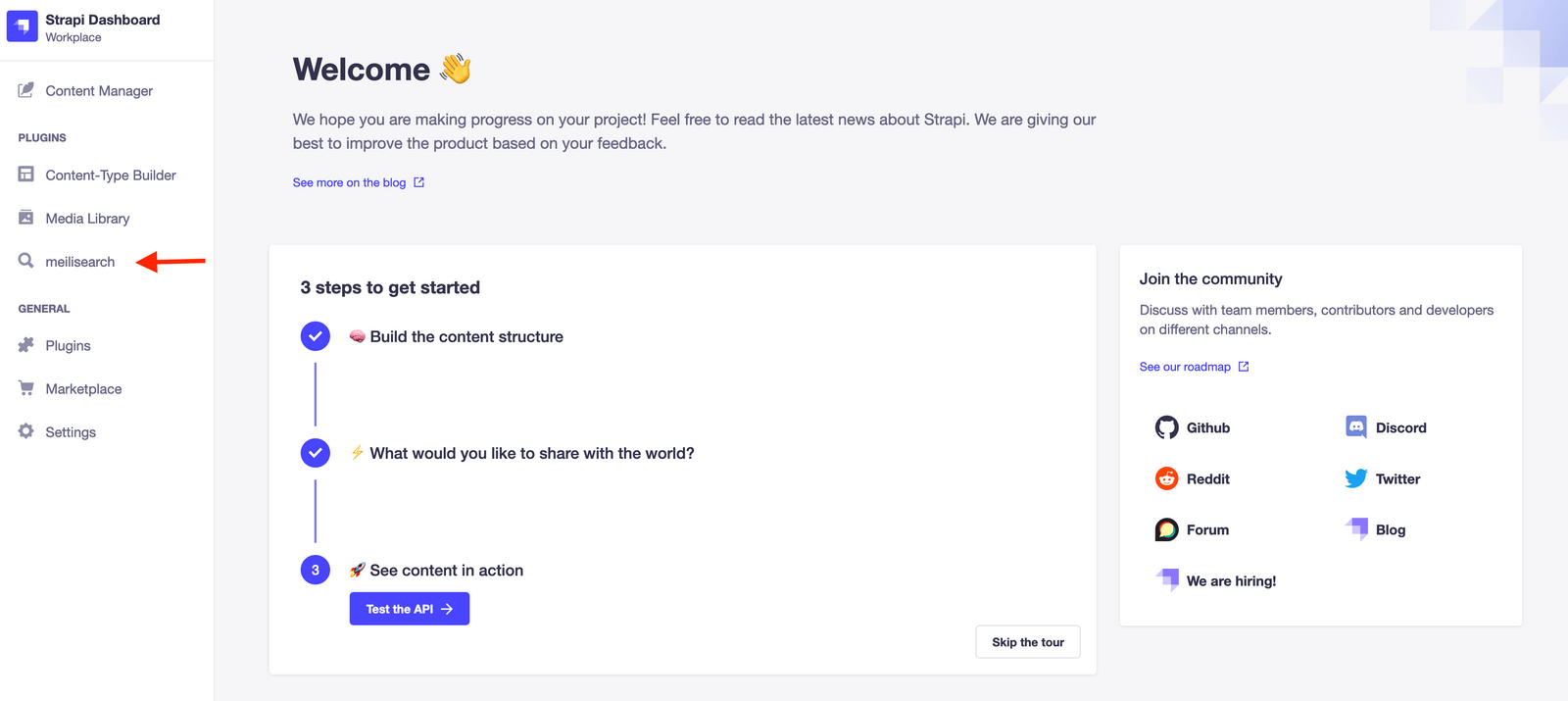Click the Test the API button
This screenshot has width=1568, height=701.
coord(410,609)
